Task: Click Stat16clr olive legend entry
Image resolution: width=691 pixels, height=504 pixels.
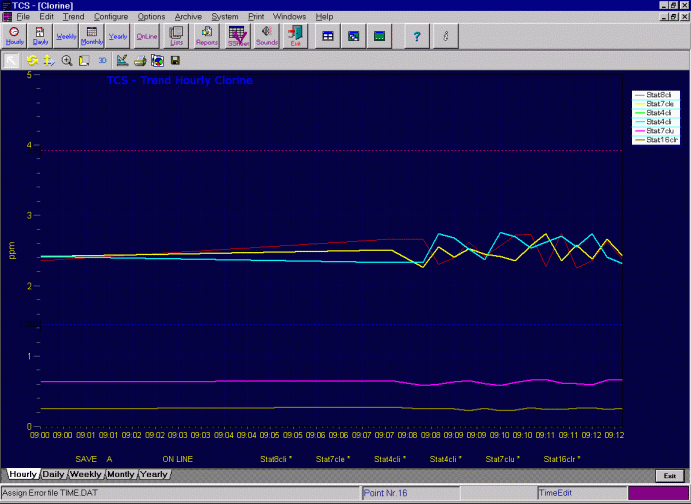Action: [x=656, y=140]
